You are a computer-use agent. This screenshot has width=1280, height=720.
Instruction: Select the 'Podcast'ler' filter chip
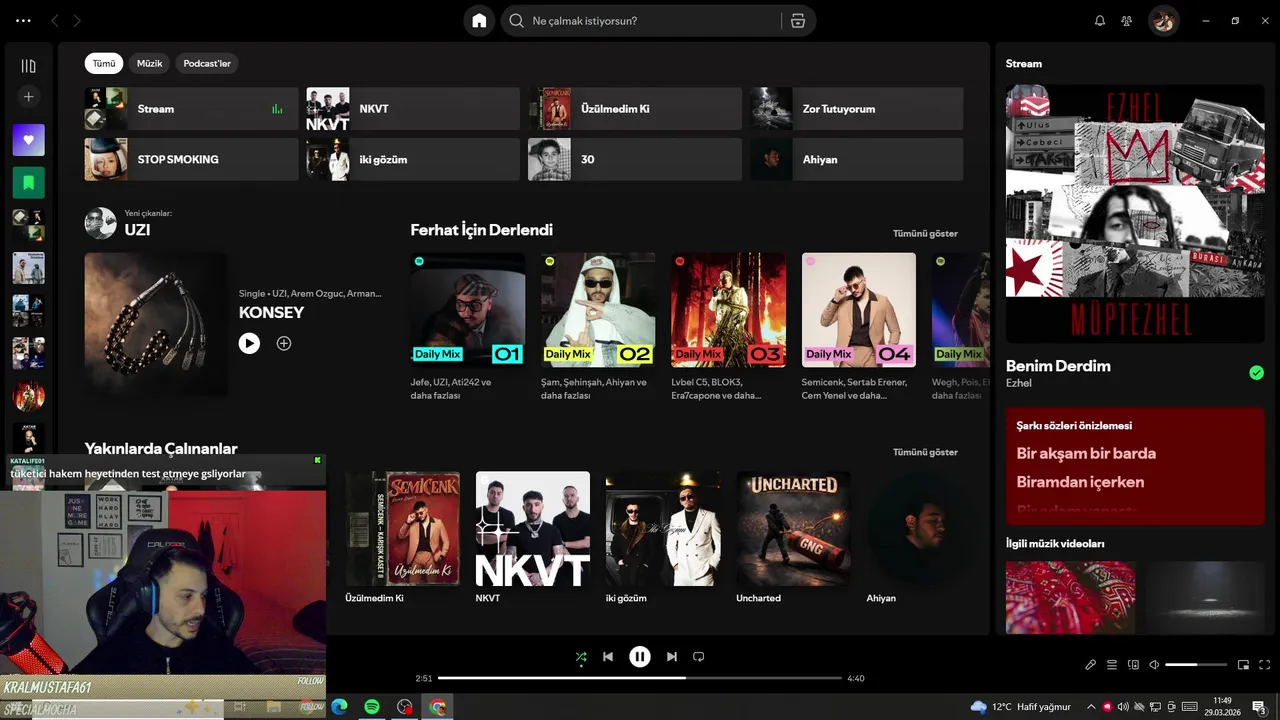207,63
